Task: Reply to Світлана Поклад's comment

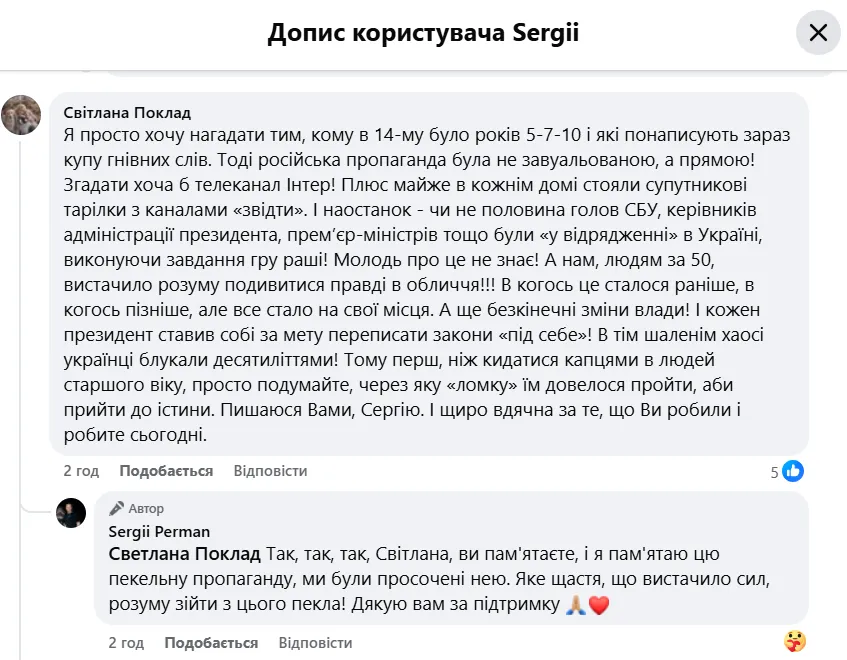Action: (270, 470)
